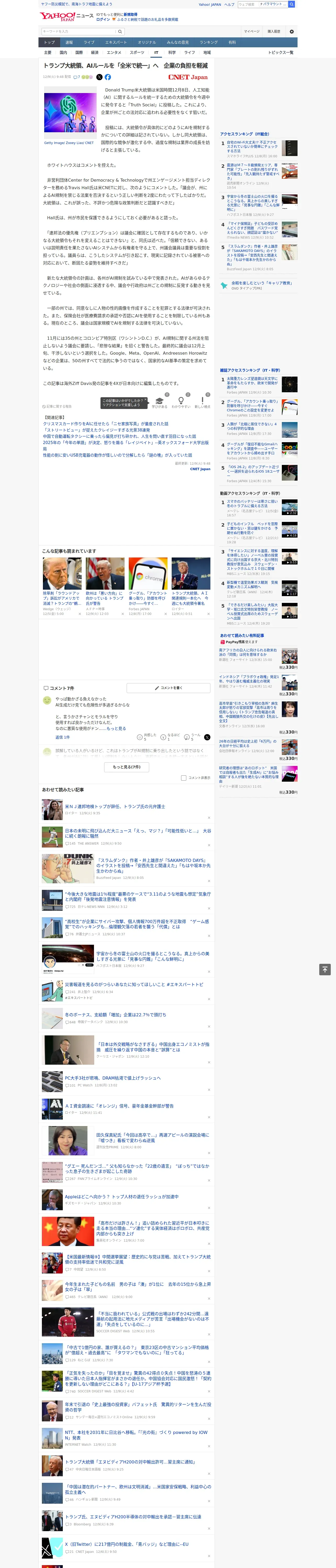Click 記事に関する報告 report icon link

tap(57, 407)
